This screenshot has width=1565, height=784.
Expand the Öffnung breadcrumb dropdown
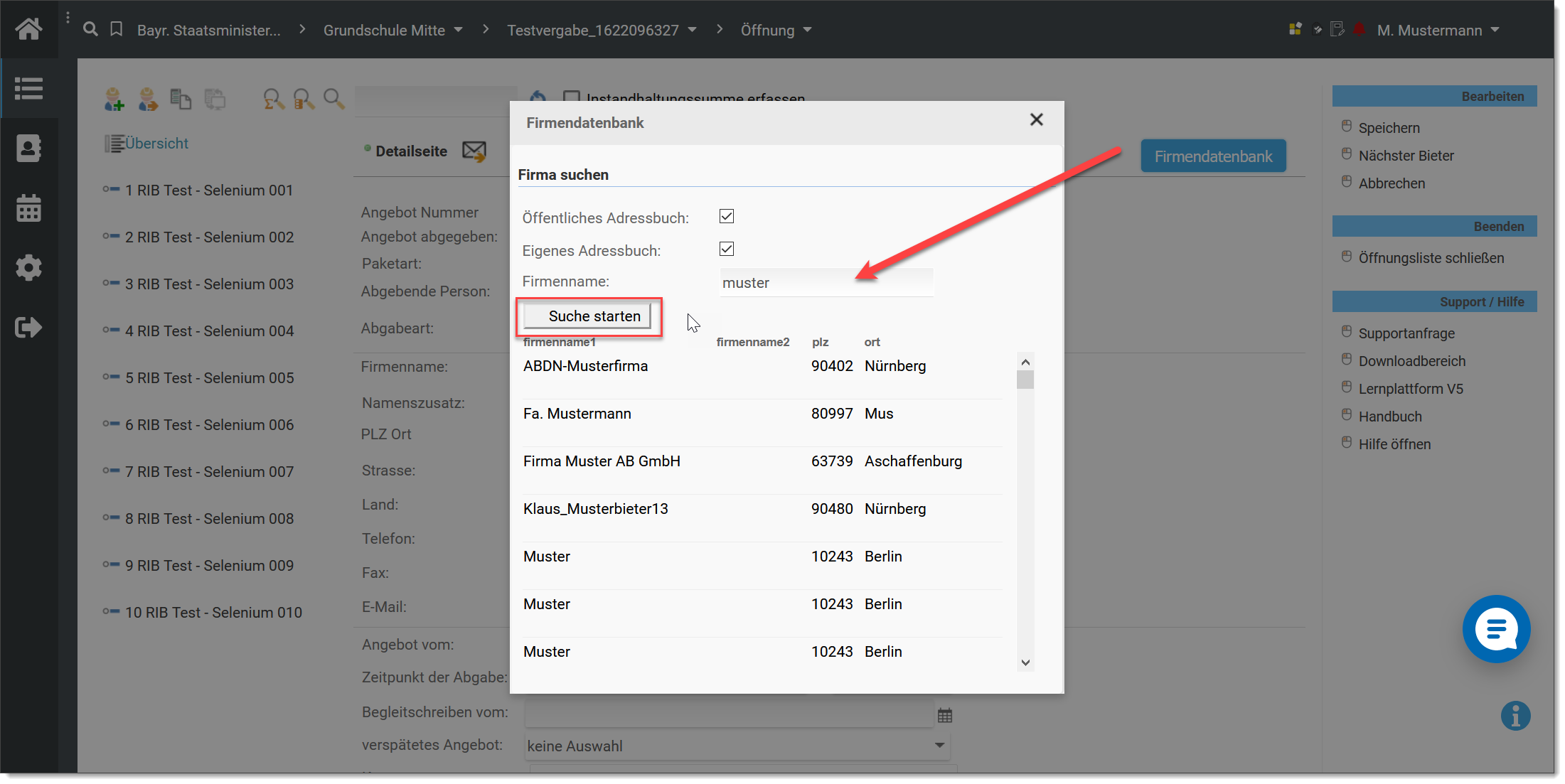coord(808,30)
